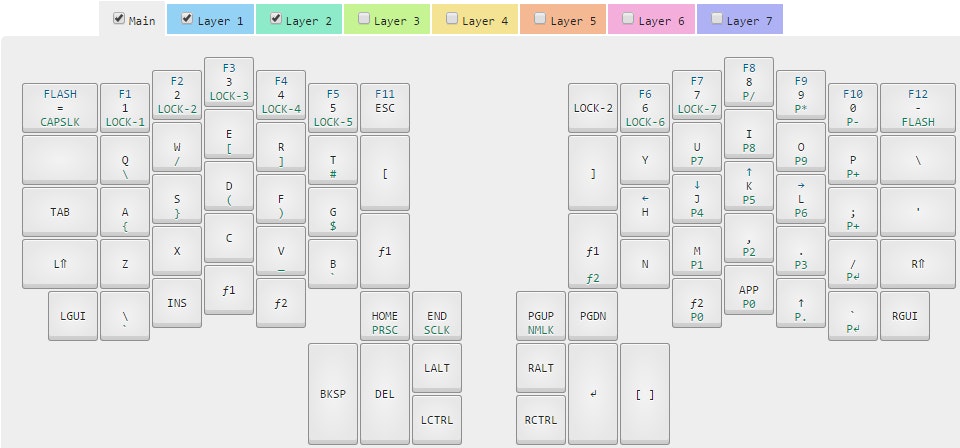Choose the END SCLK key

tap(437, 316)
